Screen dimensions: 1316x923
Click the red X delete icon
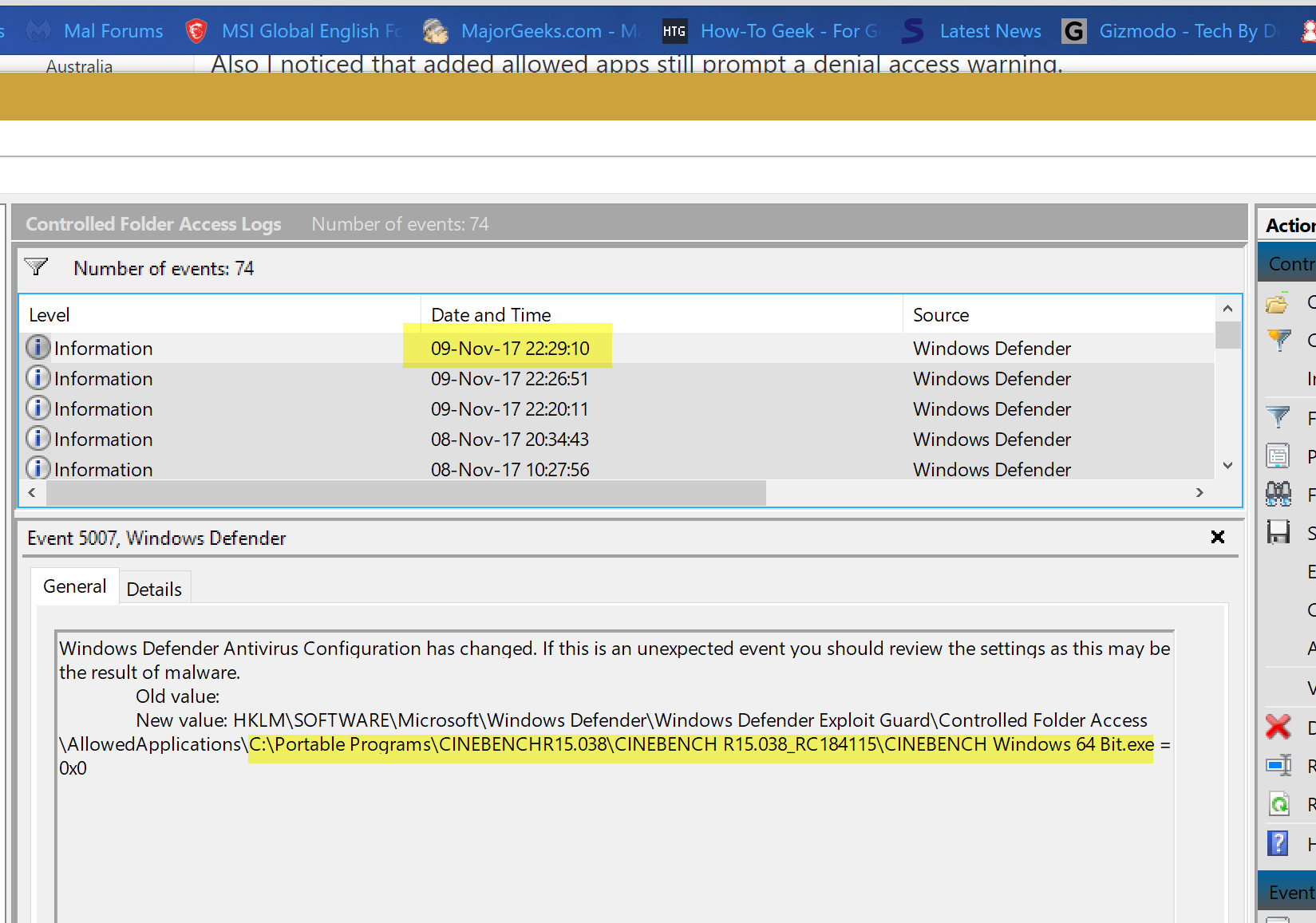click(1278, 727)
